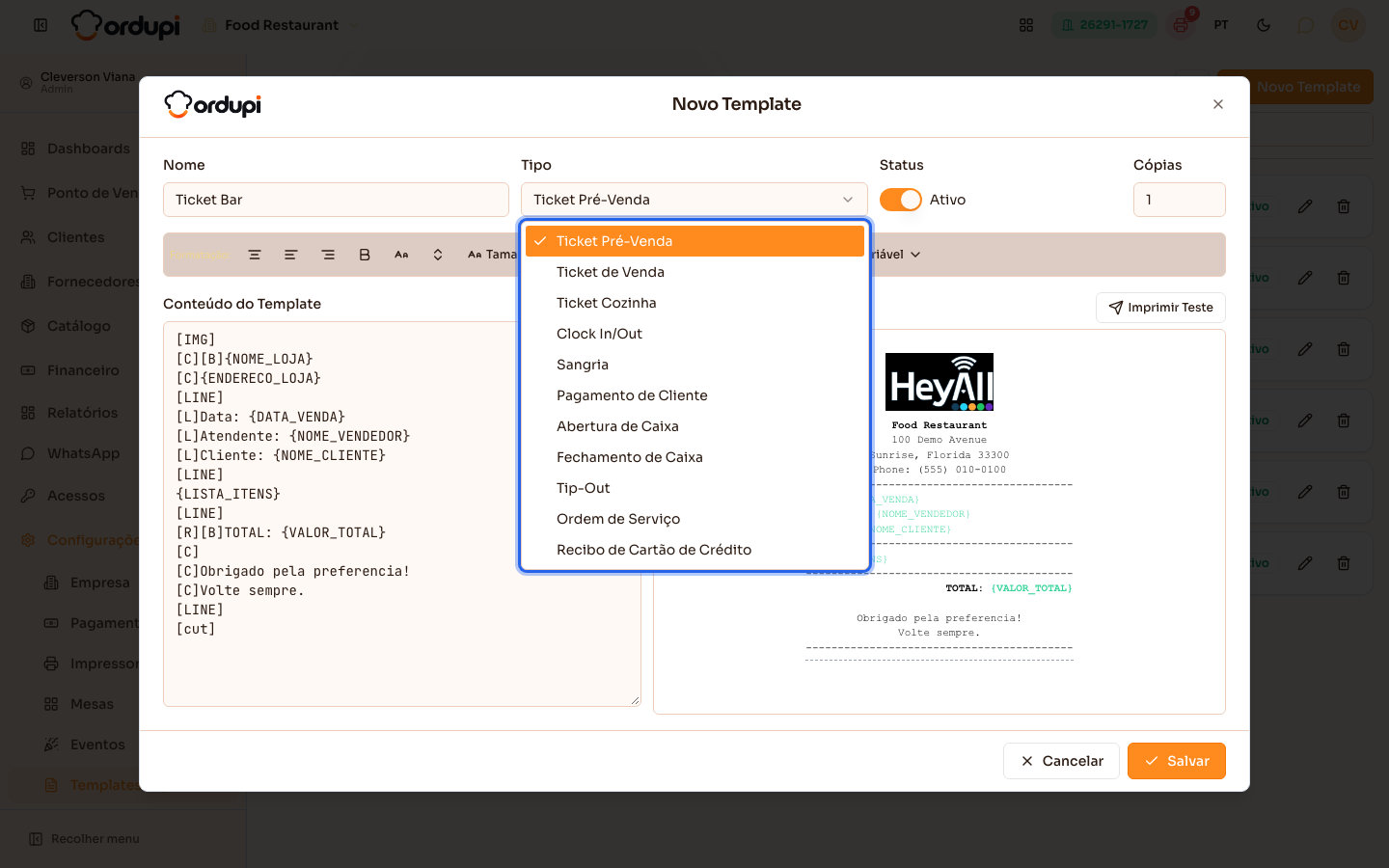Viewport: 1389px width, 868px height.
Task: Pick Ordem de Serviço from the list
Action: (694, 519)
